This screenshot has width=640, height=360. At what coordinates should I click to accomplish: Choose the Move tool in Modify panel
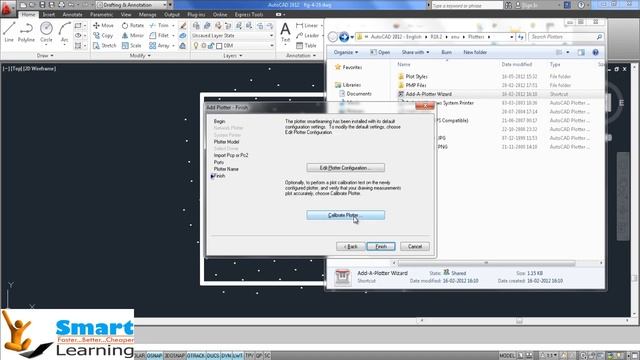(103, 25)
